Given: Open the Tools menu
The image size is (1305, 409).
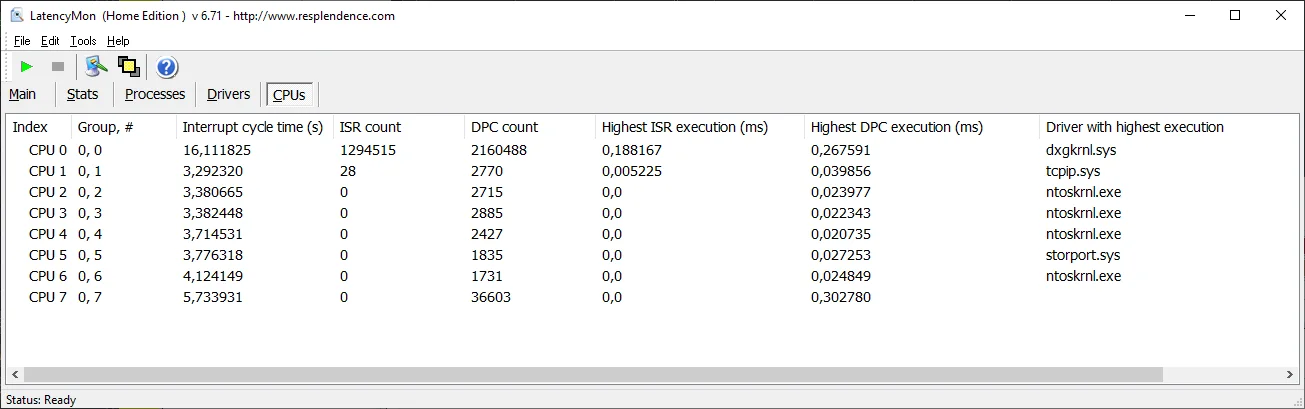Looking at the screenshot, I should [x=83, y=41].
